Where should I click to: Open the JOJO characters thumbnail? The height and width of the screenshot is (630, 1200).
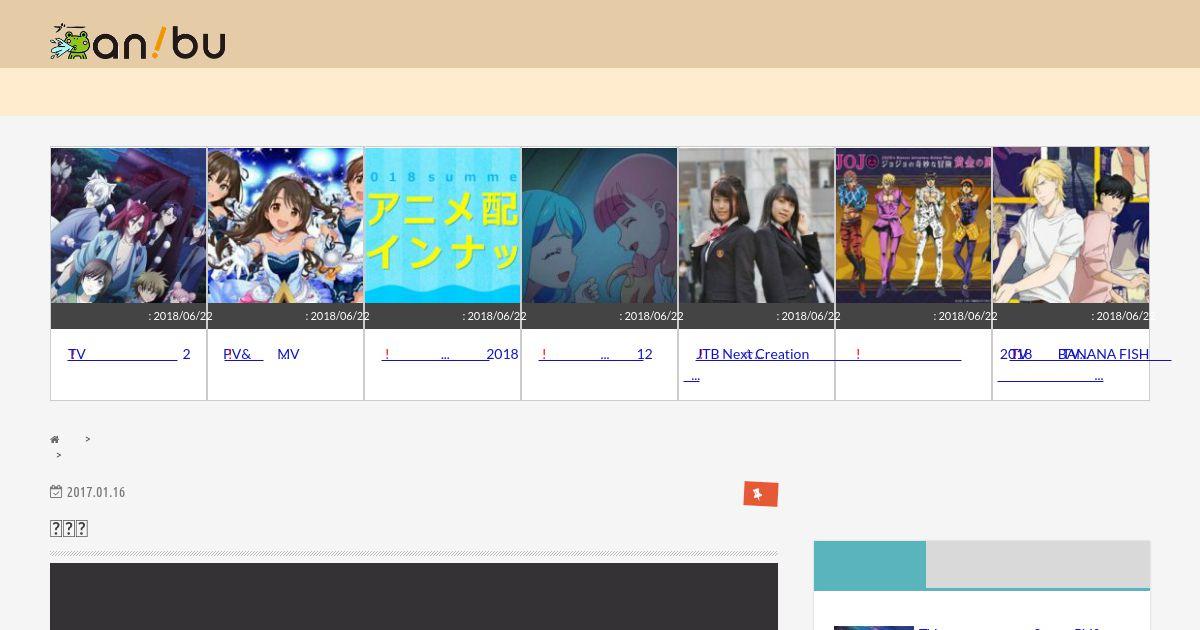[x=914, y=225]
